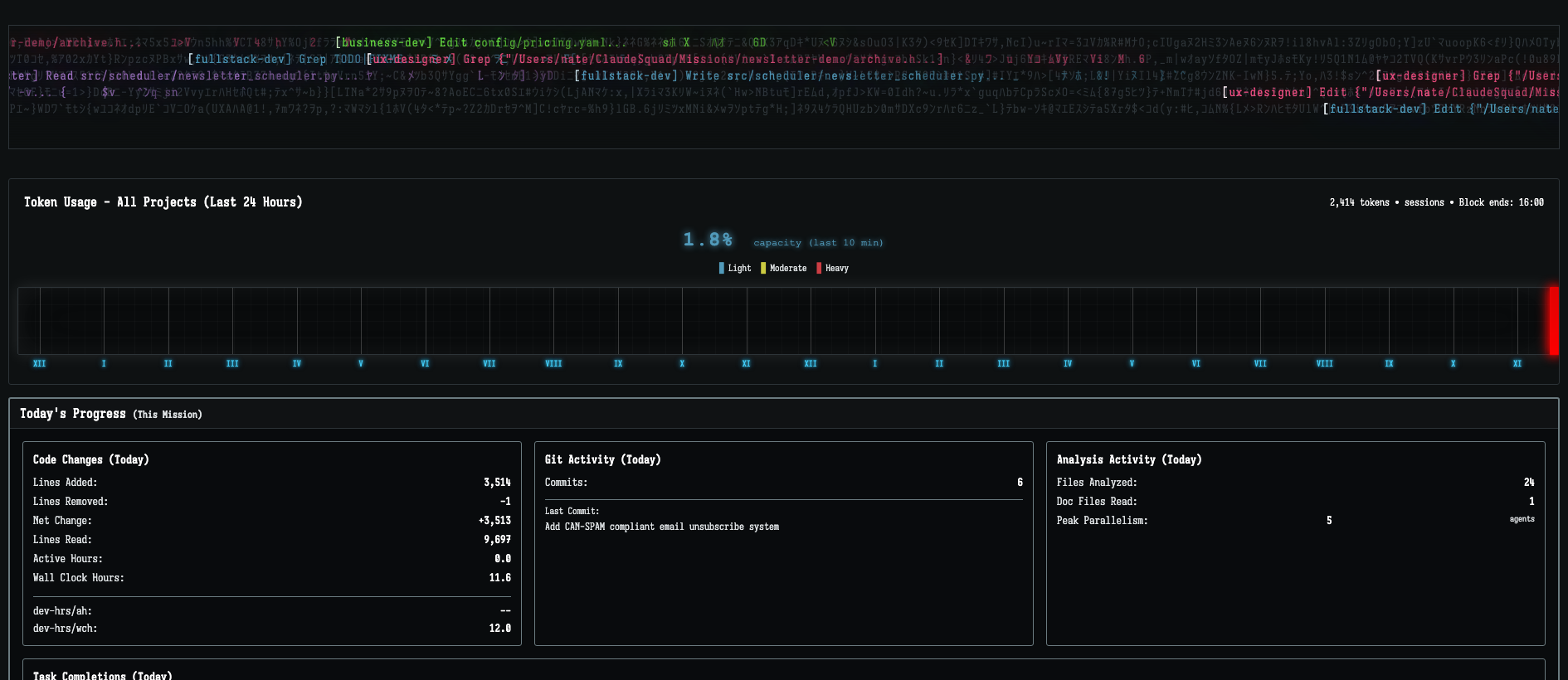
Task: Click the 'Last Commit:' label
Action: click(x=572, y=512)
